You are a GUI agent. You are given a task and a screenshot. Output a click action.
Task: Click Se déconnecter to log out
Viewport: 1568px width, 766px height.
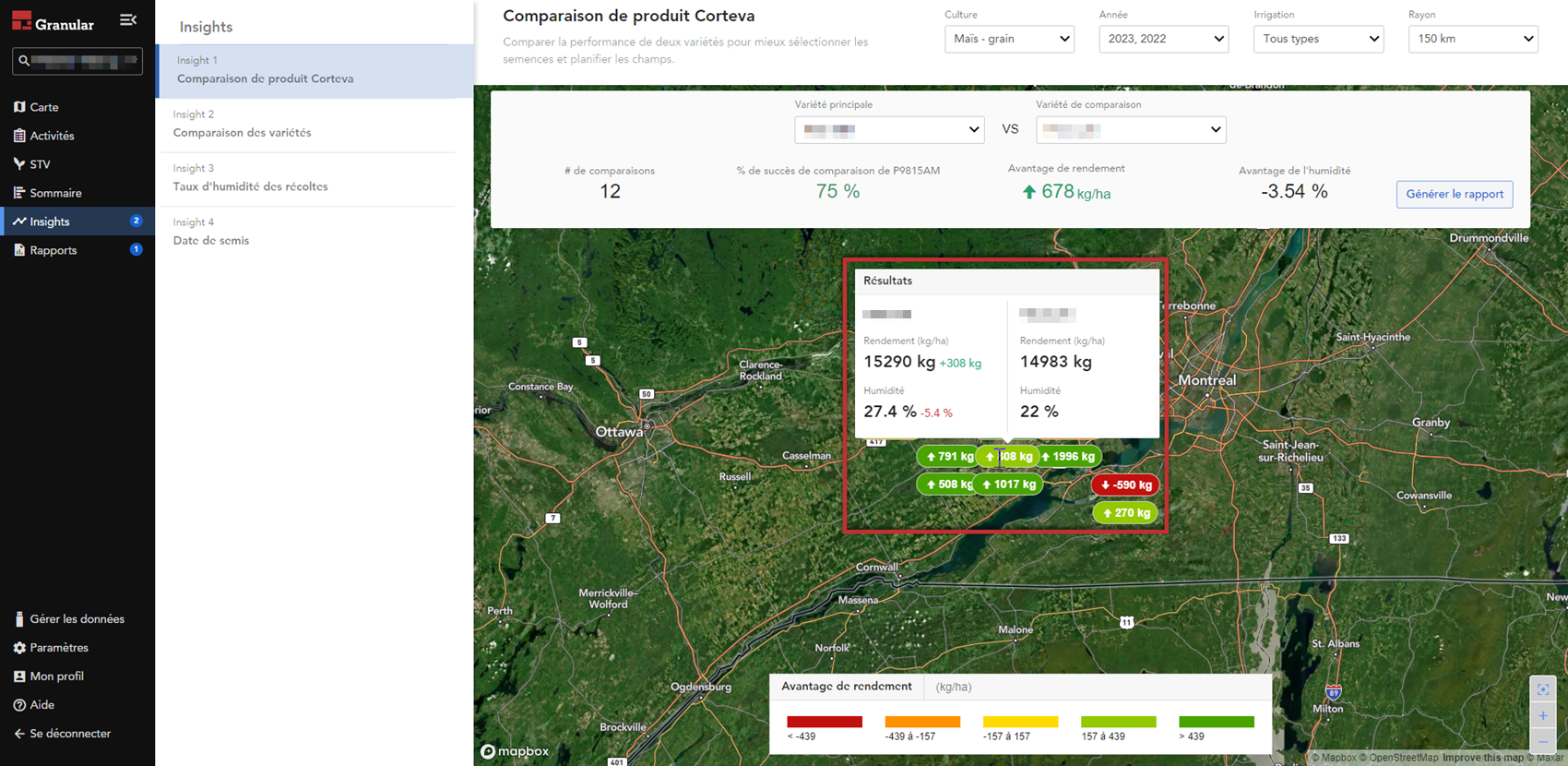click(x=70, y=734)
